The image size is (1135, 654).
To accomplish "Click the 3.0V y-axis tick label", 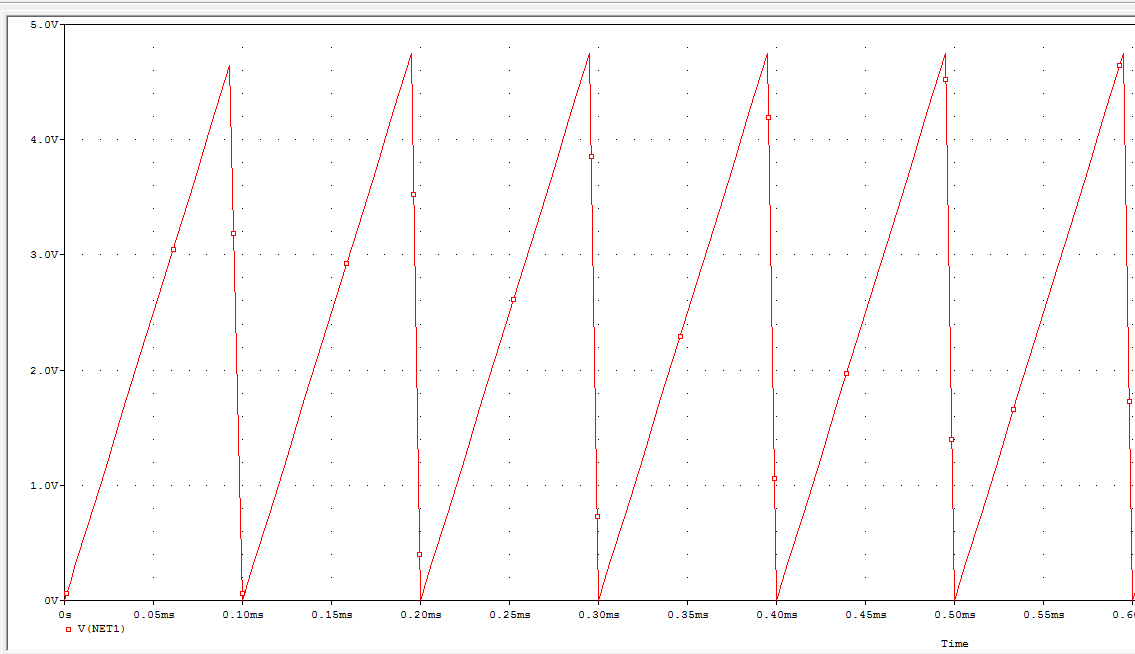I will [x=44, y=255].
